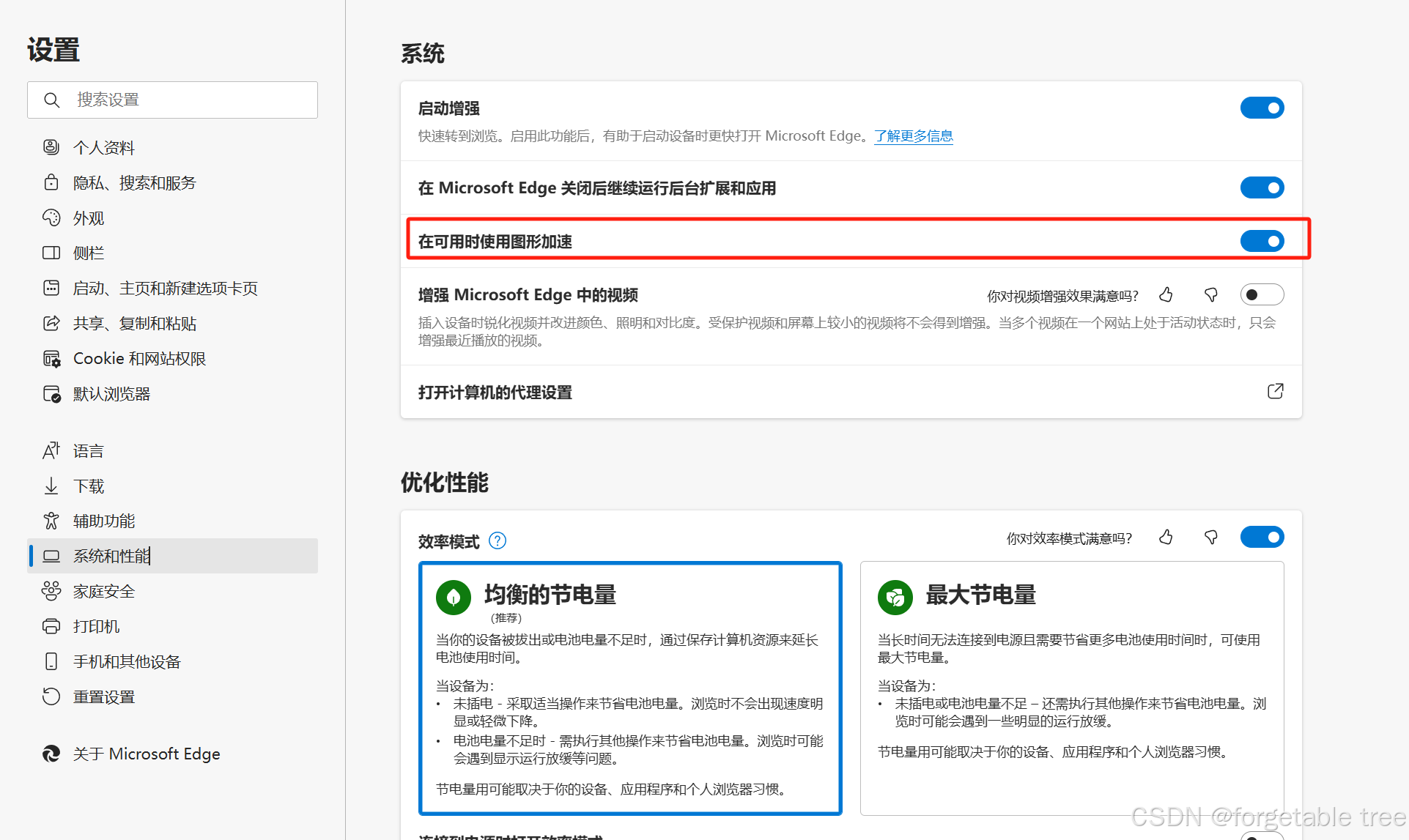Click the thumbs-up icon for video enhancement

click(x=1166, y=295)
